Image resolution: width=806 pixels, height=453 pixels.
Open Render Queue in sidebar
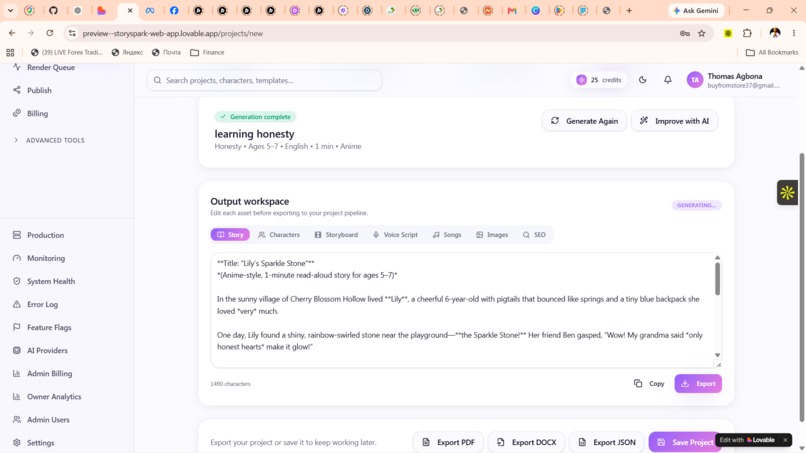click(x=44, y=67)
